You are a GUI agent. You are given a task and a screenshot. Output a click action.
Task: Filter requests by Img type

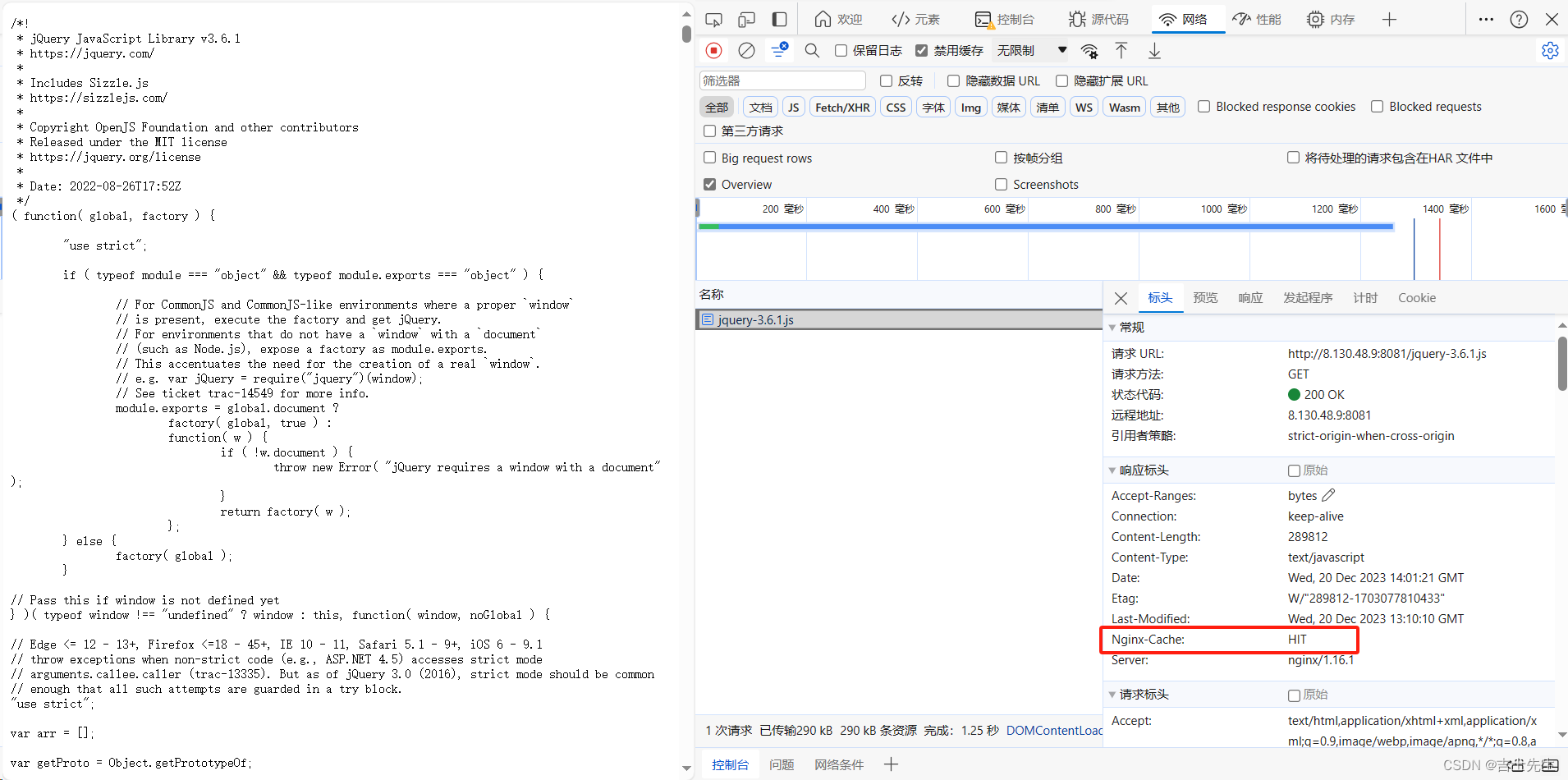coord(971,107)
